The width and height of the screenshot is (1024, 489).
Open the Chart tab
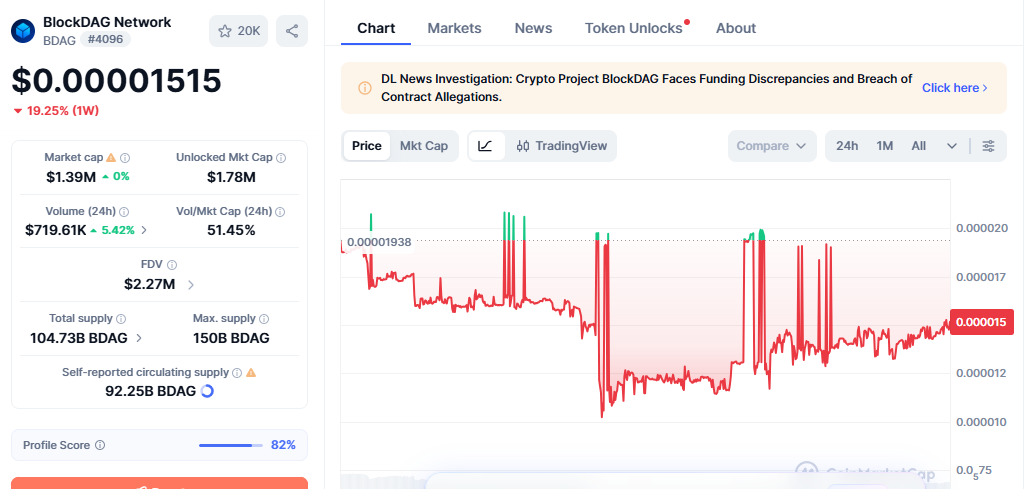(376, 28)
